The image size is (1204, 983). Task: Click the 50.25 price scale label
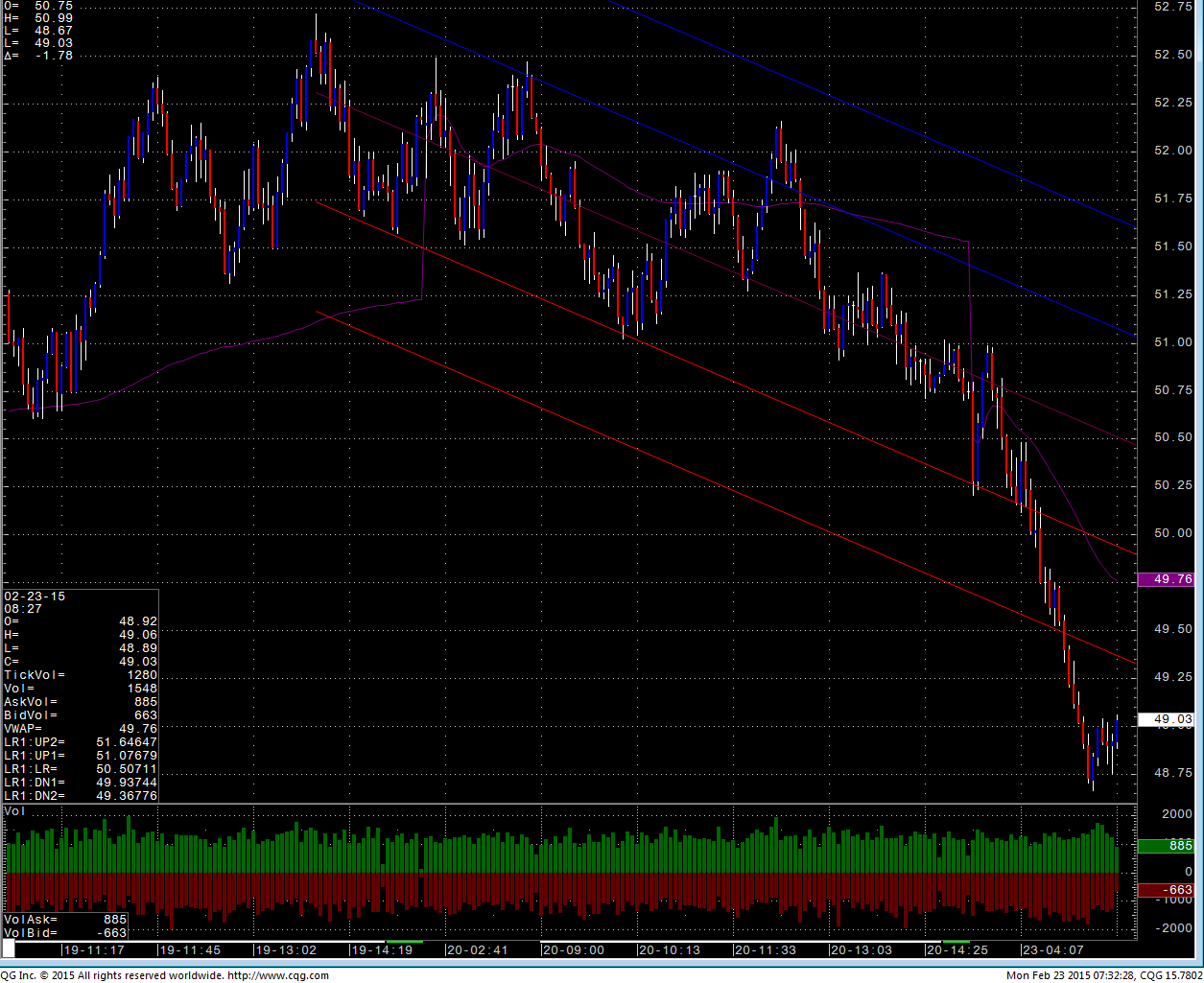(1173, 485)
